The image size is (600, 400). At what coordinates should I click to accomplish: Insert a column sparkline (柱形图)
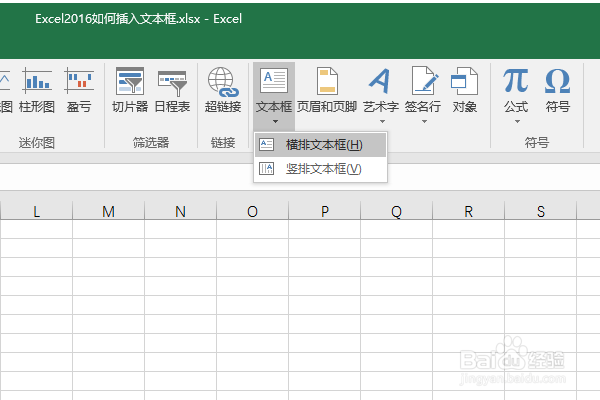[x=37, y=90]
